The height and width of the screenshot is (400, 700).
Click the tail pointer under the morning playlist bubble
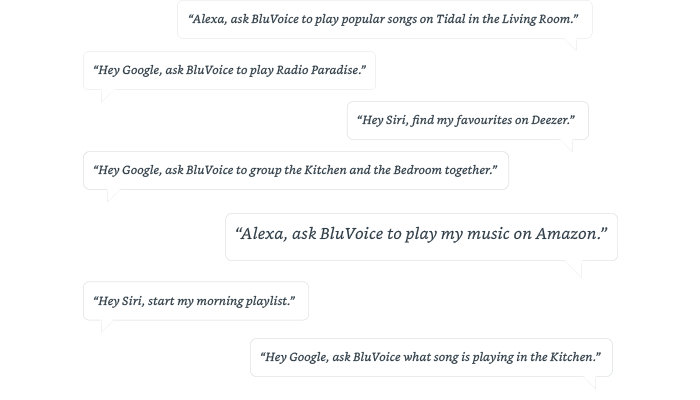pos(104,326)
